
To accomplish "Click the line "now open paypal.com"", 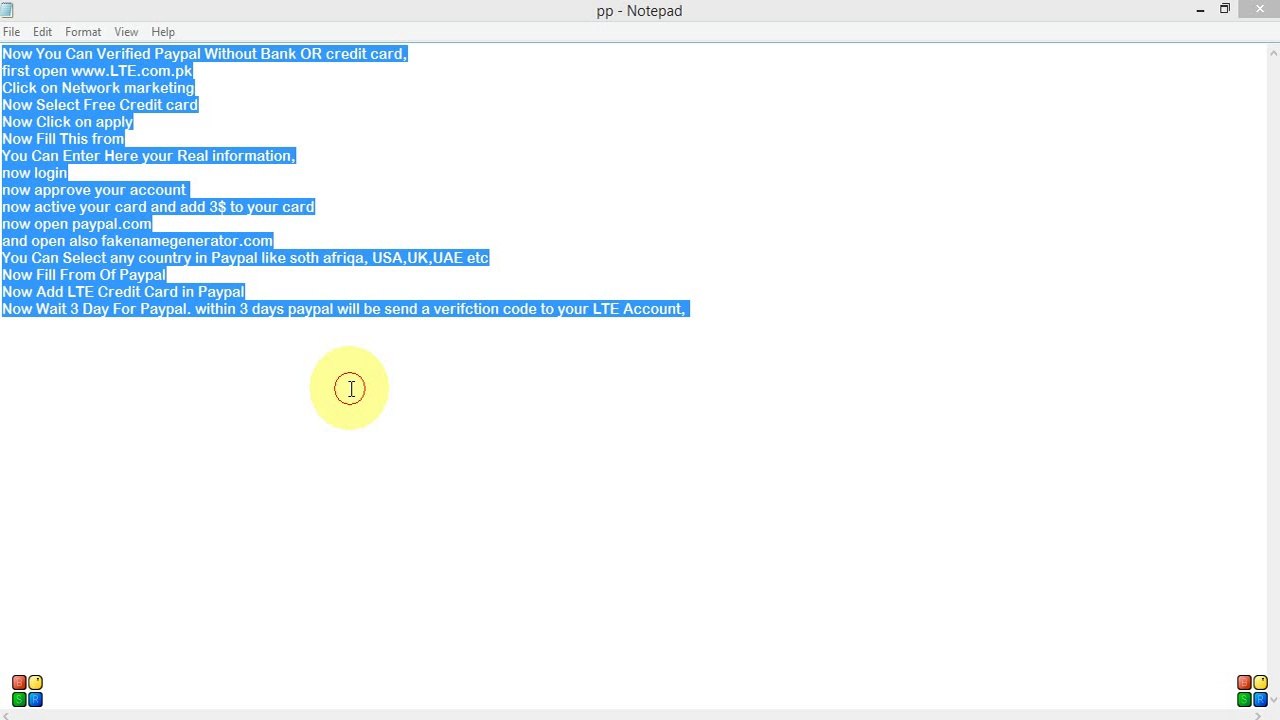I will pos(77,224).
